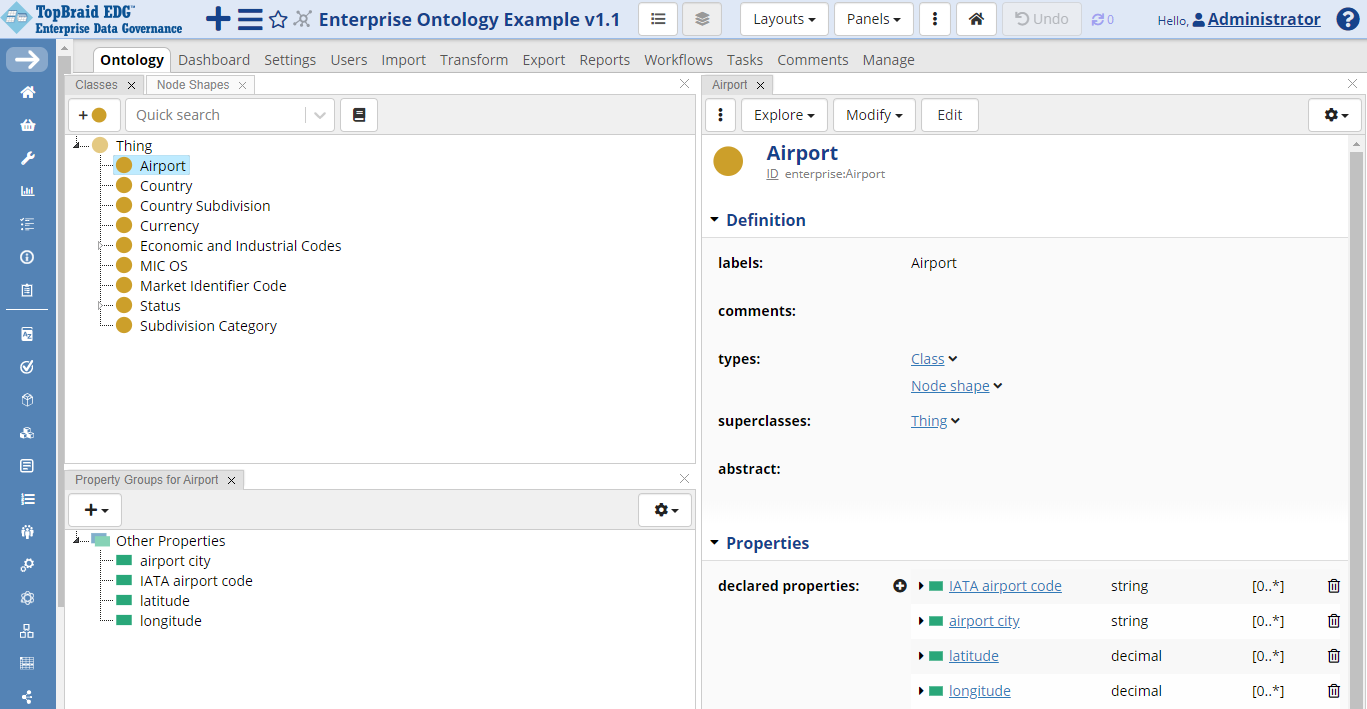Select the Home icon in the left sidebar
This screenshot has height=709, width=1367.
[x=26, y=91]
